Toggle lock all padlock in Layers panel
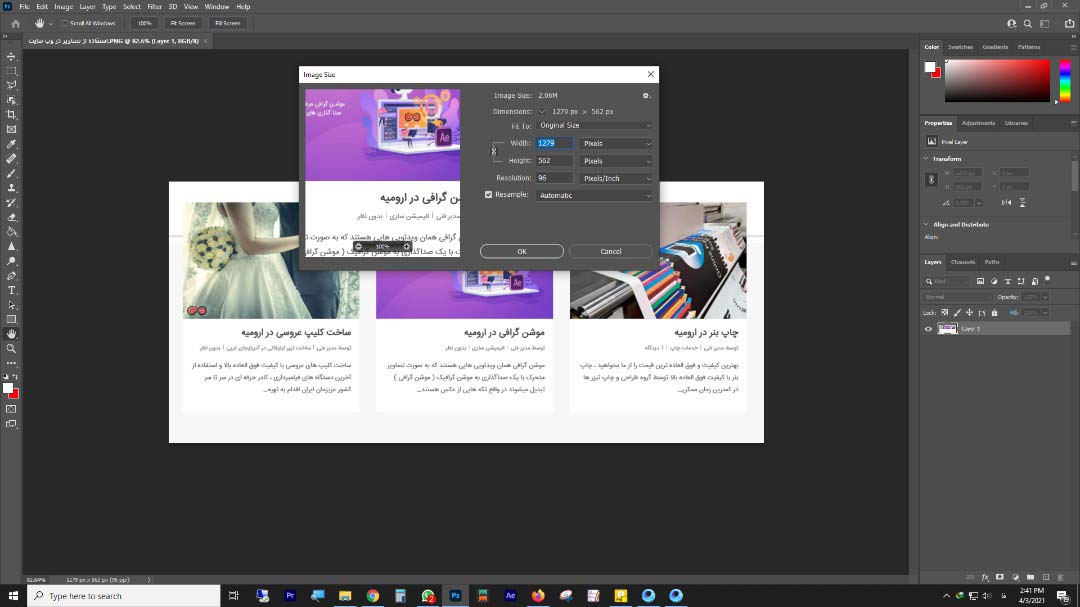 click(x=994, y=313)
